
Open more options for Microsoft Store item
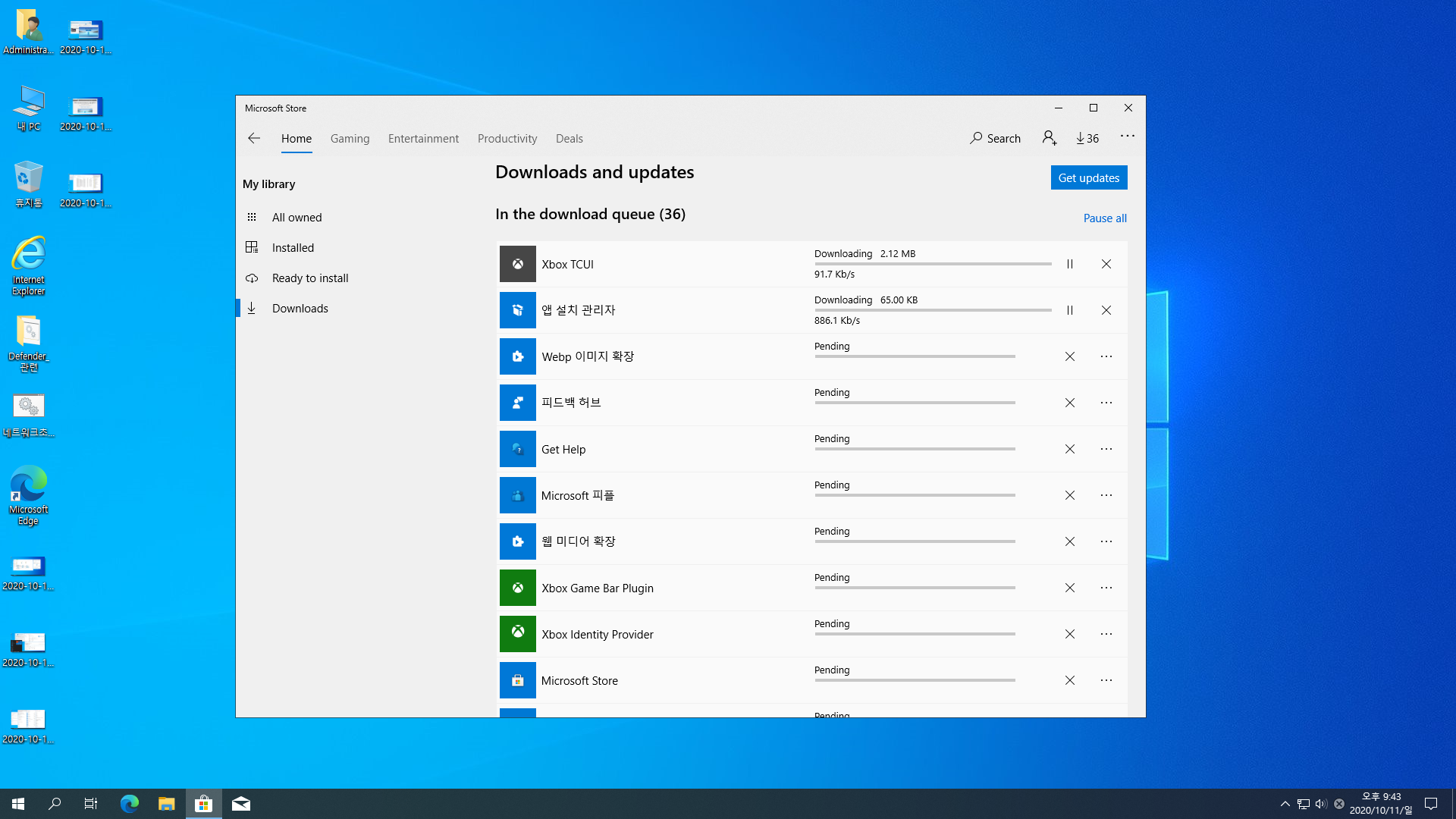pos(1106,680)
